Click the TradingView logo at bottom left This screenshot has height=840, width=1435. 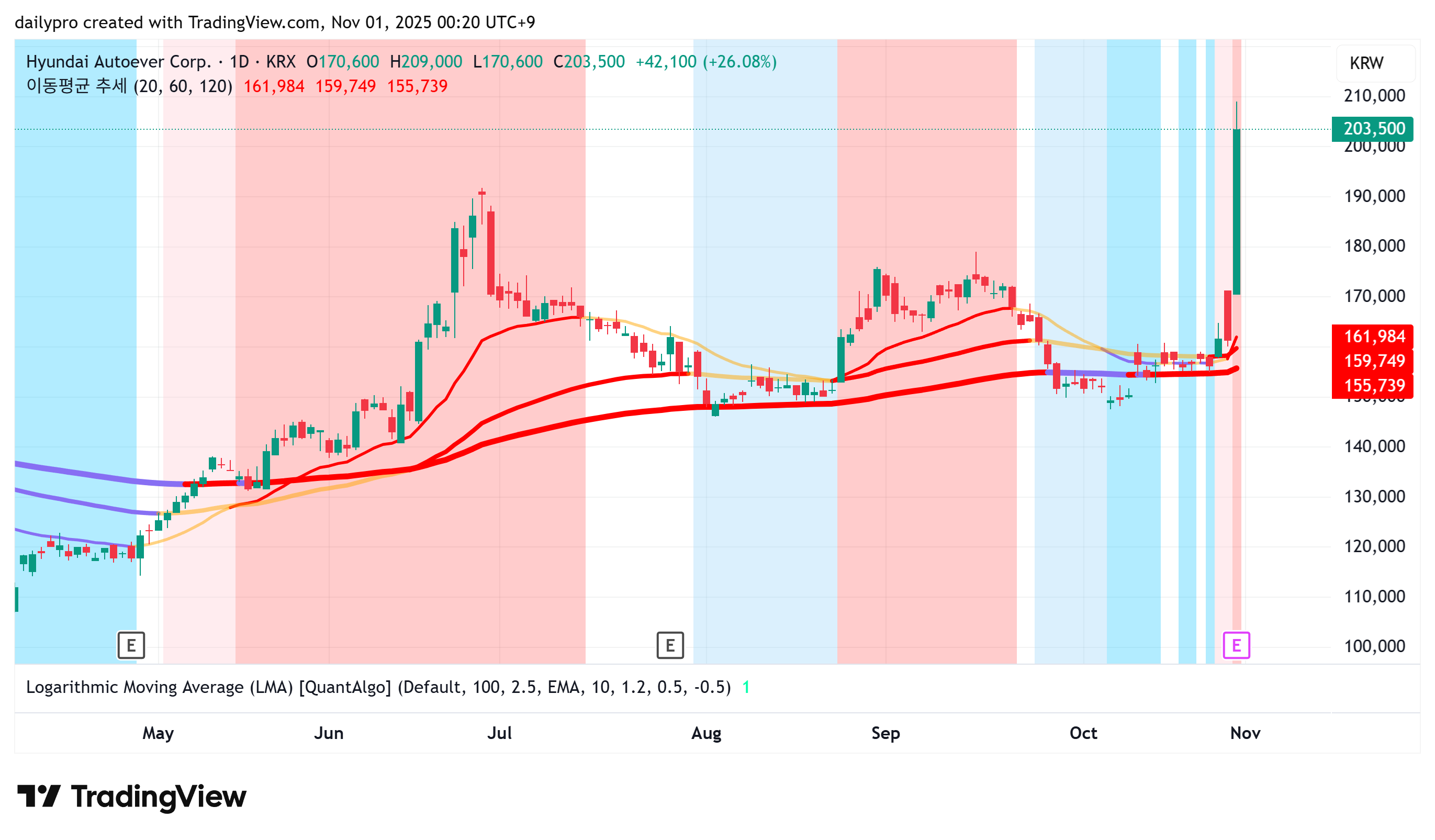point(131,796)
